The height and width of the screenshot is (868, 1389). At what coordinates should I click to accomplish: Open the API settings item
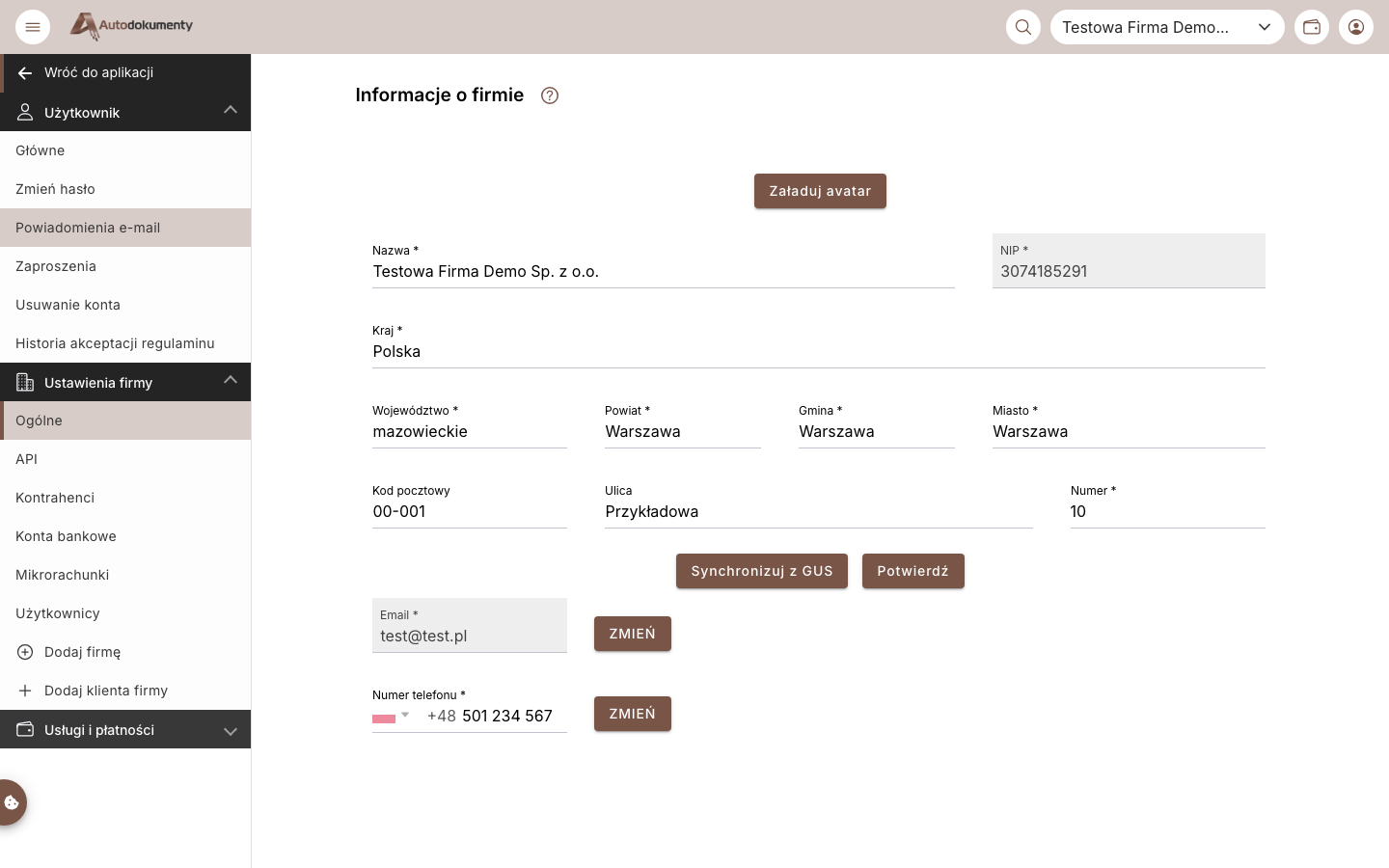[125, 459]
